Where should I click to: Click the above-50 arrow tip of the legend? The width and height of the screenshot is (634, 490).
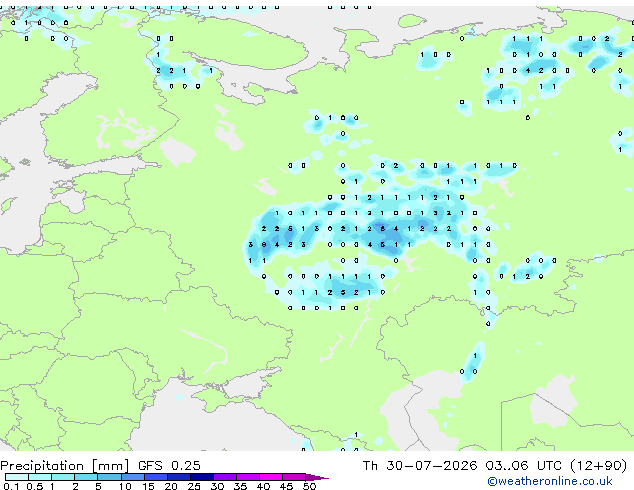(317, 477)
